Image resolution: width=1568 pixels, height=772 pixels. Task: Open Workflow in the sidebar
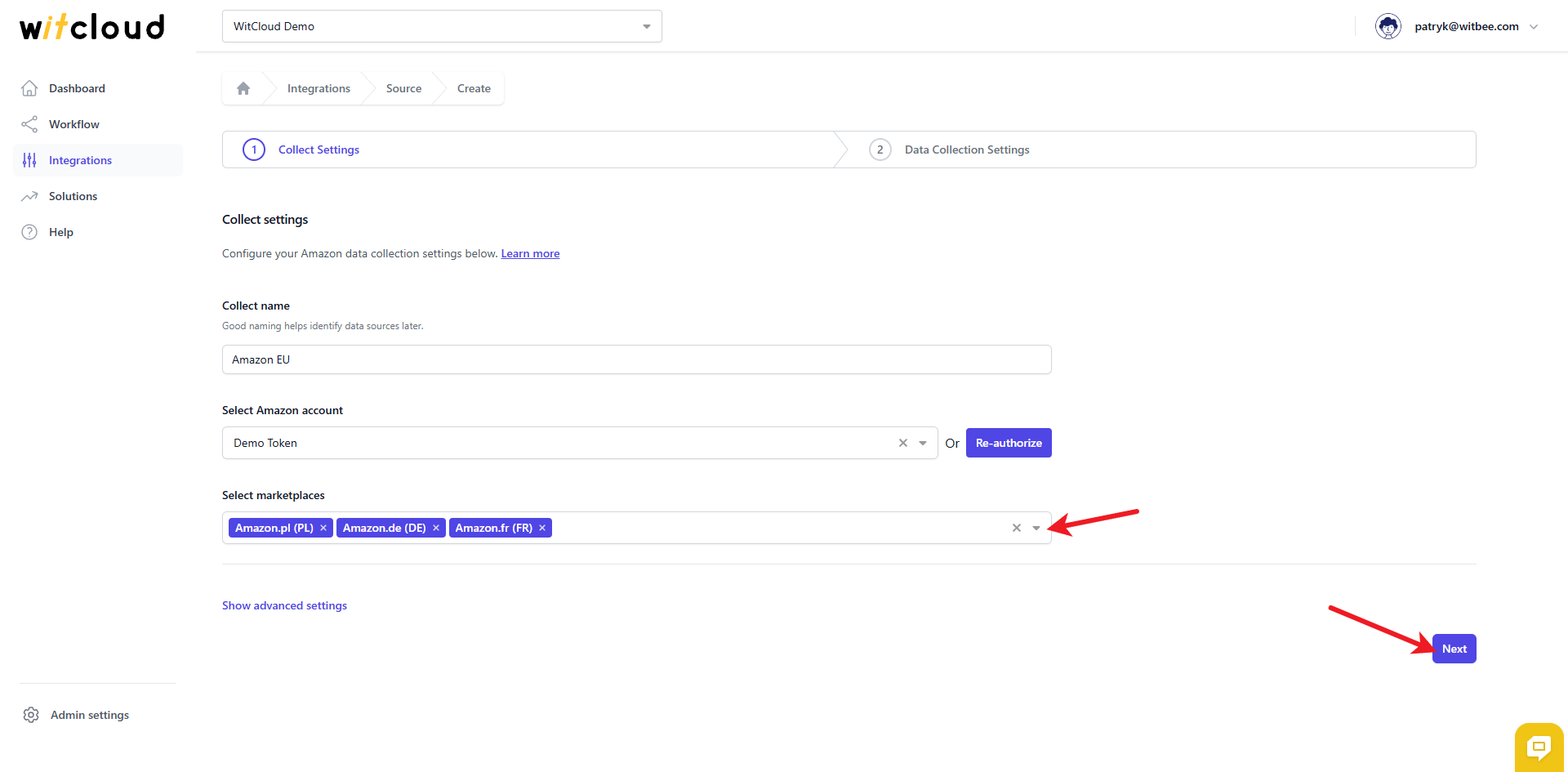pos(98,124)
